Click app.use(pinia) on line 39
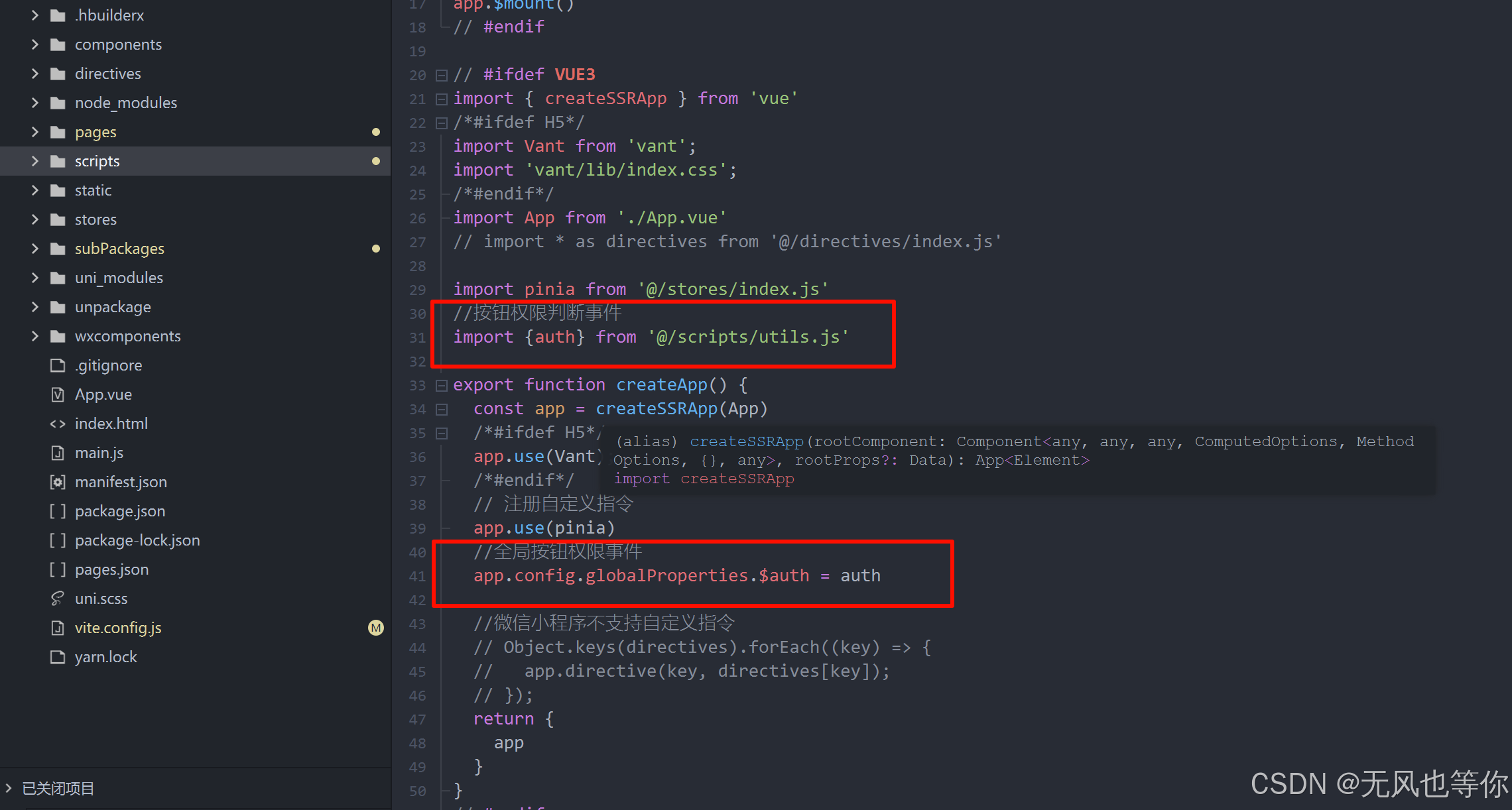The width and height of the screenshot is (1512, 810). pos(544,528)
